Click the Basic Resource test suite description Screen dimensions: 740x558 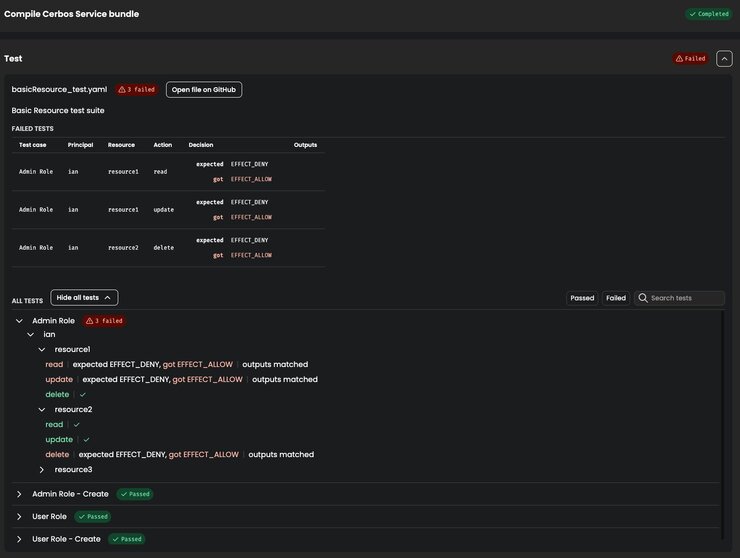(x=58, y=110)
